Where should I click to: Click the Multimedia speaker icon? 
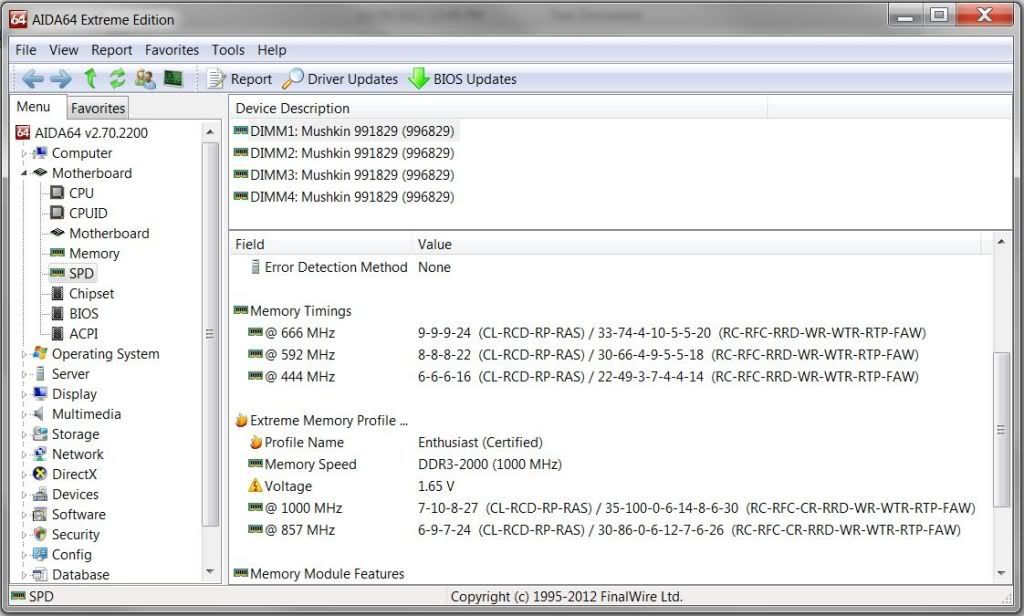coord(40,414)
